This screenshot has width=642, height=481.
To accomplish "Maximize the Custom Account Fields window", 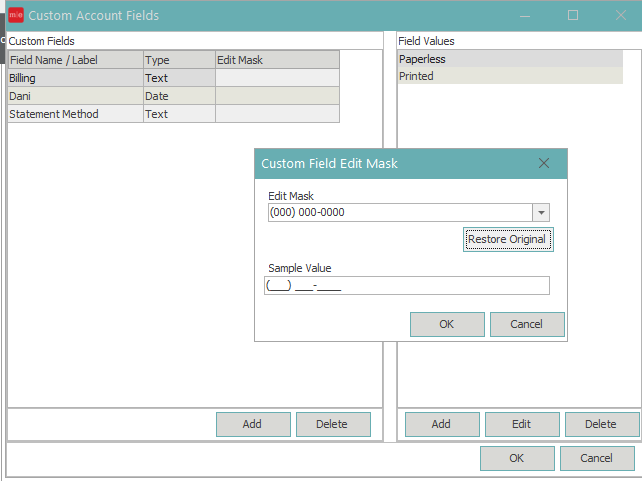I will (573, 15).
